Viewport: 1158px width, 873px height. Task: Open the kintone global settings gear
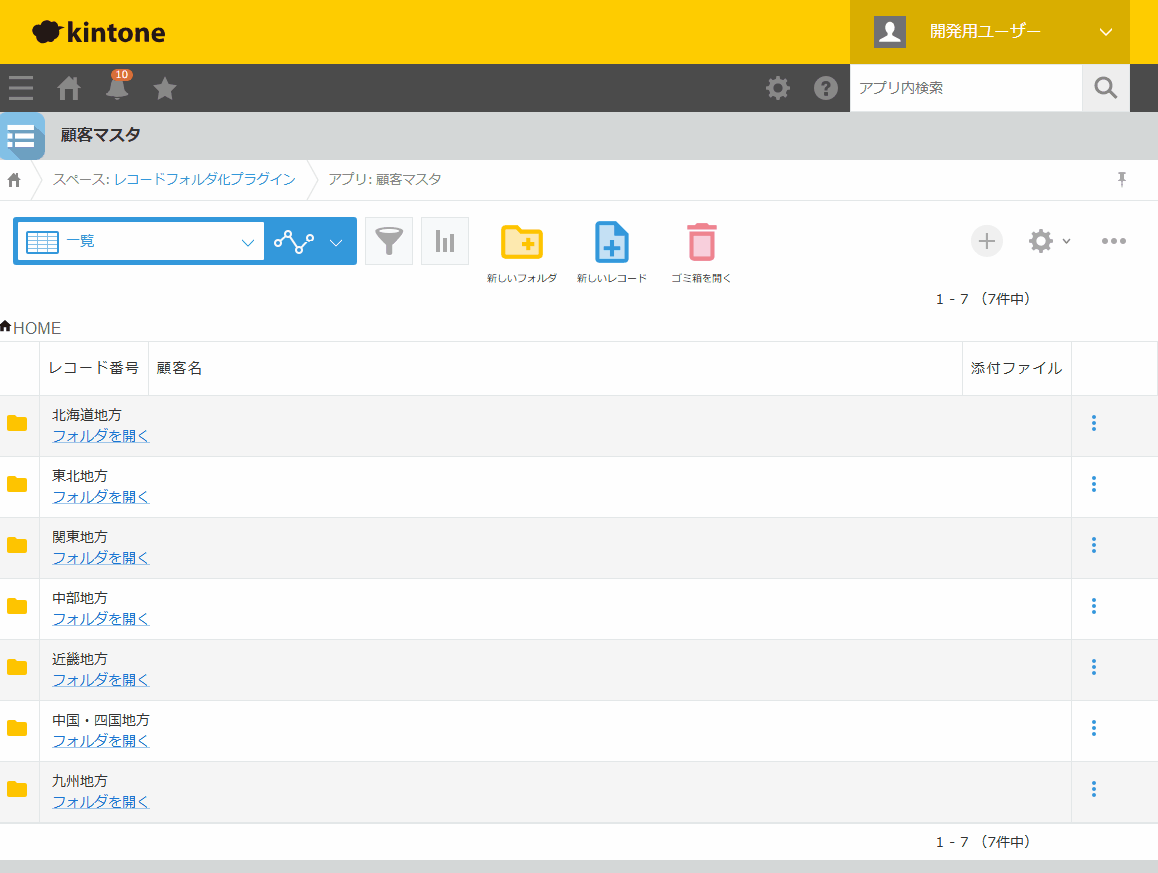[x=777, y=88]
